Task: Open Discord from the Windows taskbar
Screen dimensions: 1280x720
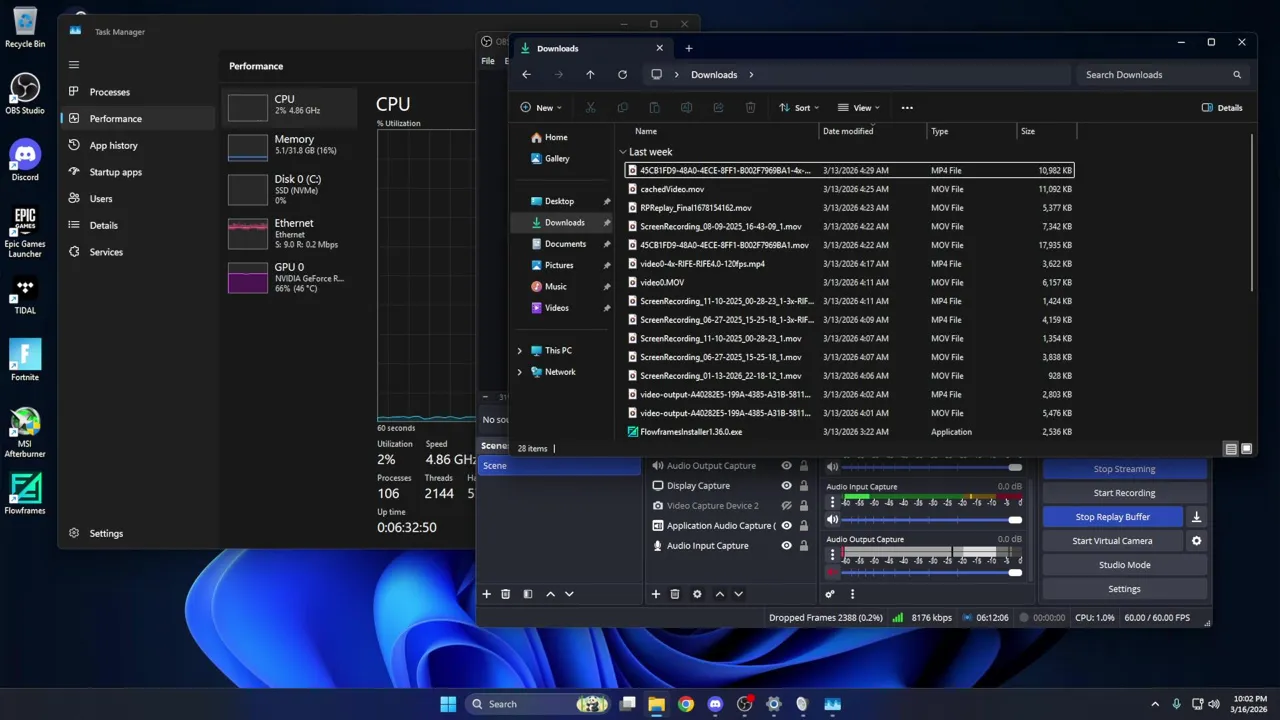Action: coord(715,704)
